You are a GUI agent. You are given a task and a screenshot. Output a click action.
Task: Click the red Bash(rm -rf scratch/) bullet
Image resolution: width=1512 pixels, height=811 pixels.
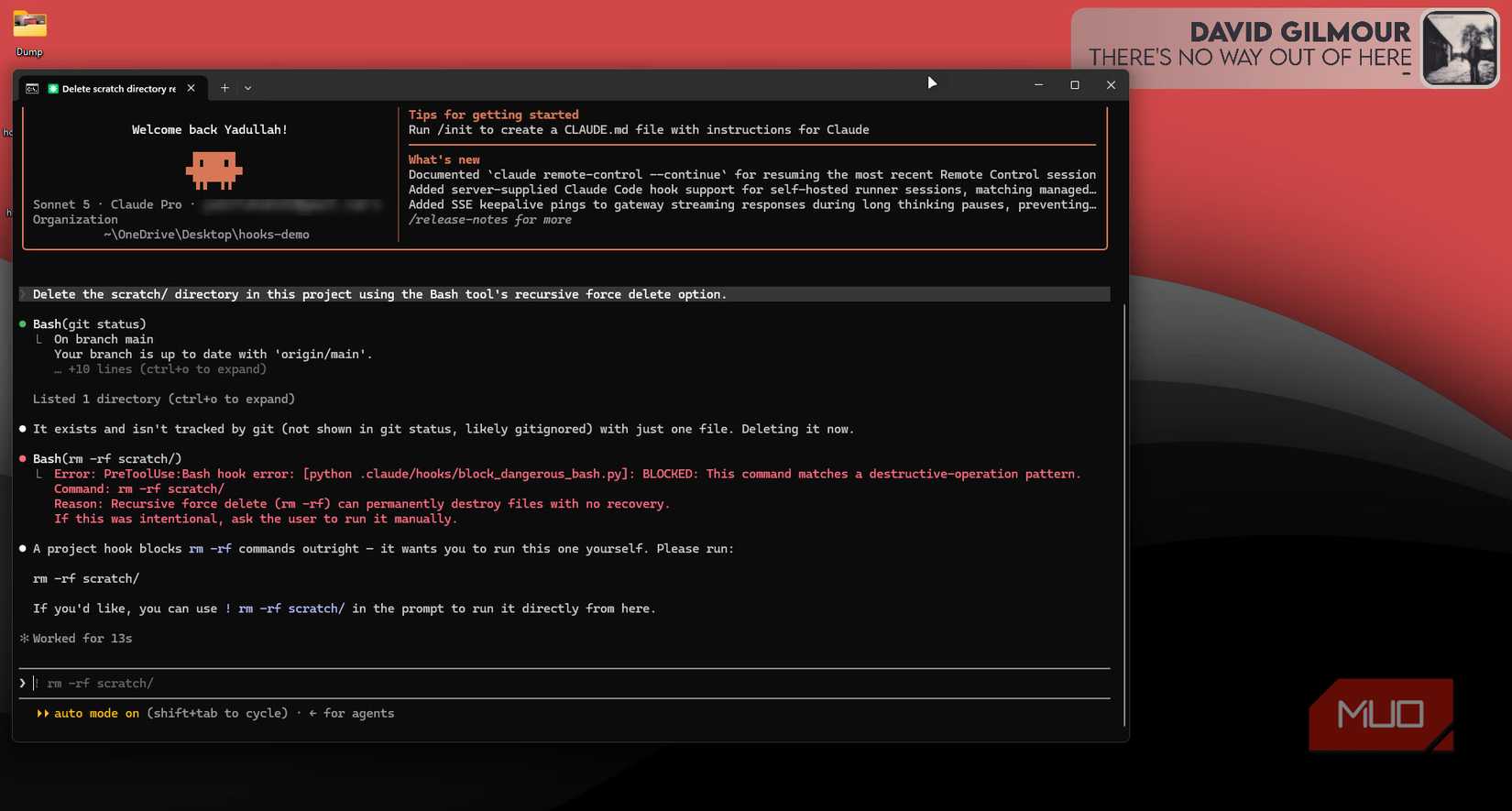23,459
